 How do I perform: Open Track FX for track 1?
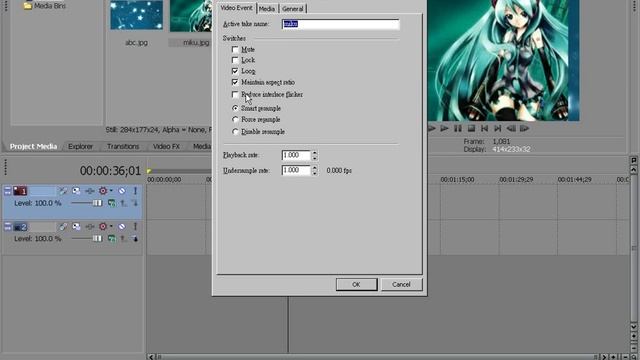pos(90,191)
